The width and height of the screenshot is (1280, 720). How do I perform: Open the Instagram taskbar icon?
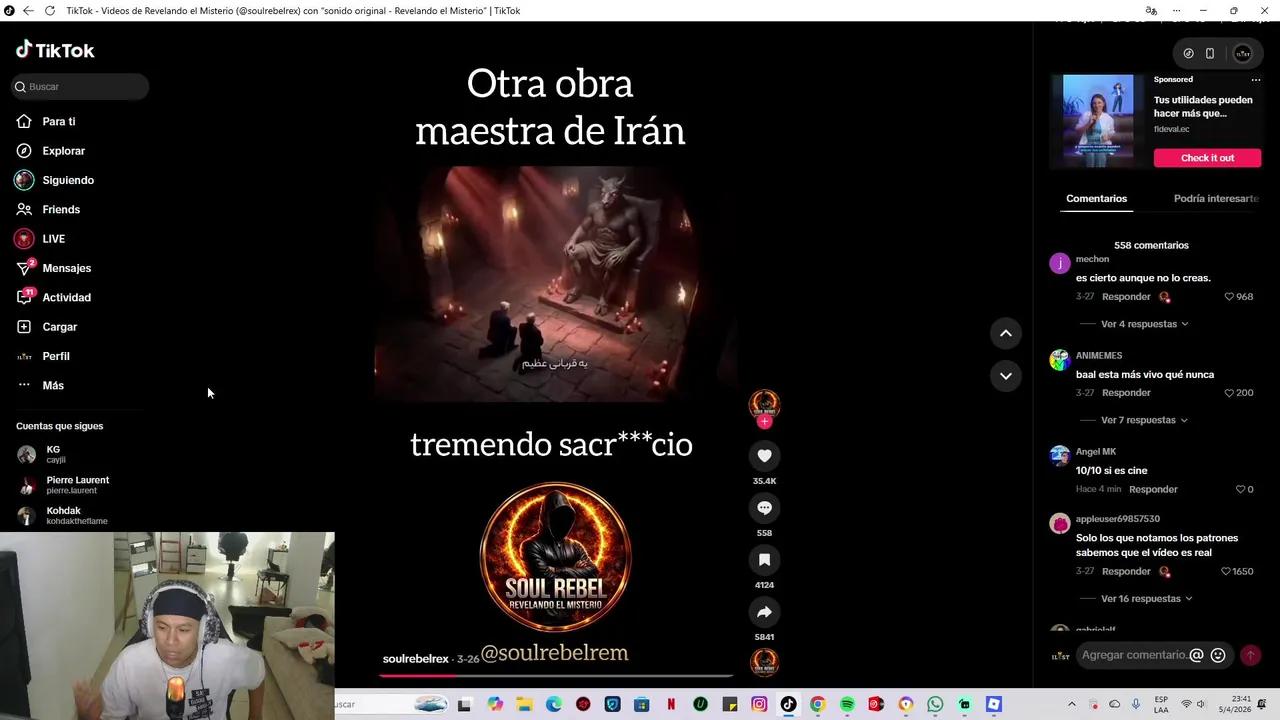pyautogui.click(x=759, y=705)
